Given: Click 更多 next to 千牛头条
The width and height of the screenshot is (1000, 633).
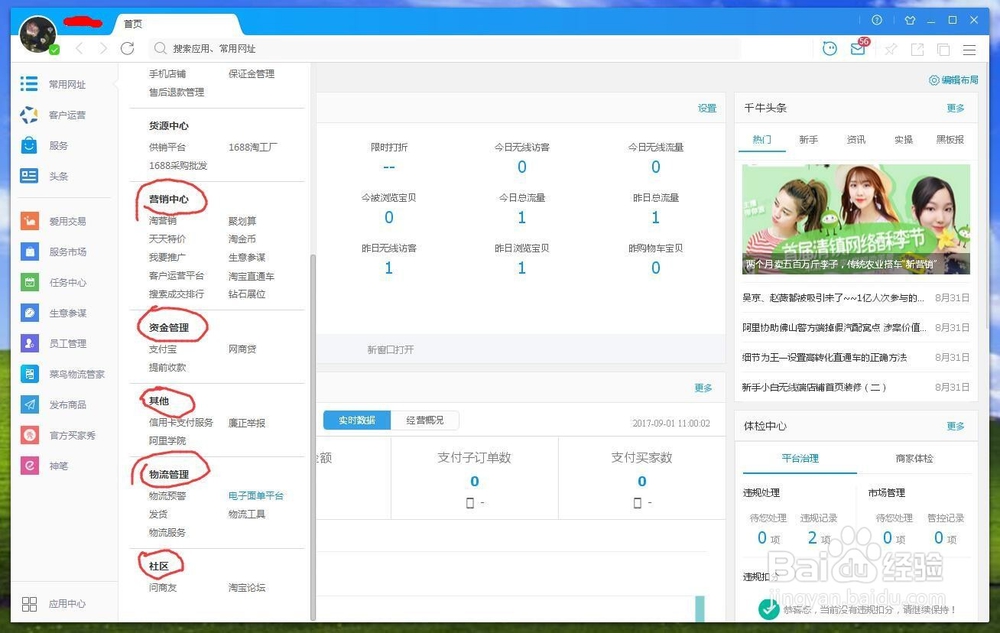Looking at the screenshot, I should click(x=955, y=108).
